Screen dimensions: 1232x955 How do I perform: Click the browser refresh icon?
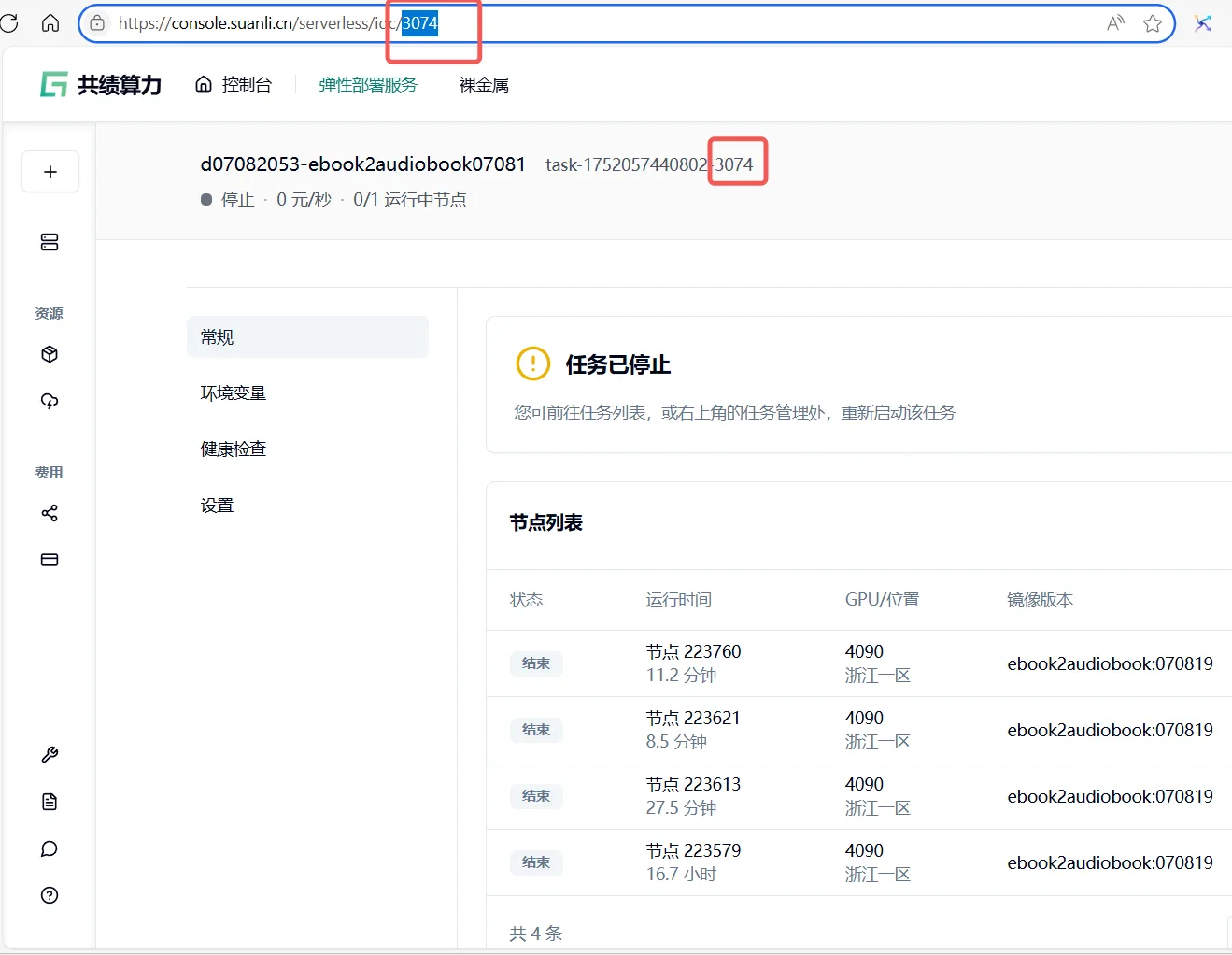(x=8, y=23)
